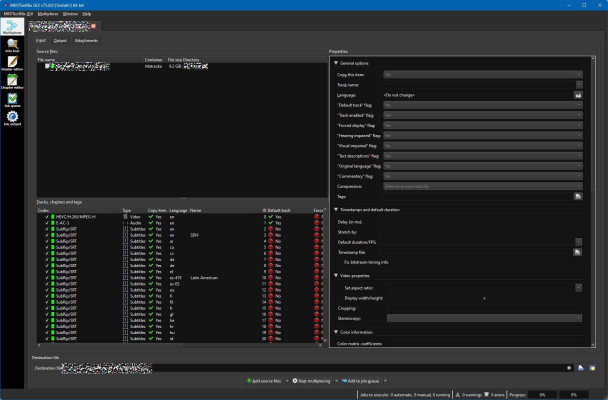Toggle checkbox of subtitle track ID 4
The width and height of the screenshot is (608, 400).
tap(47, 241)
